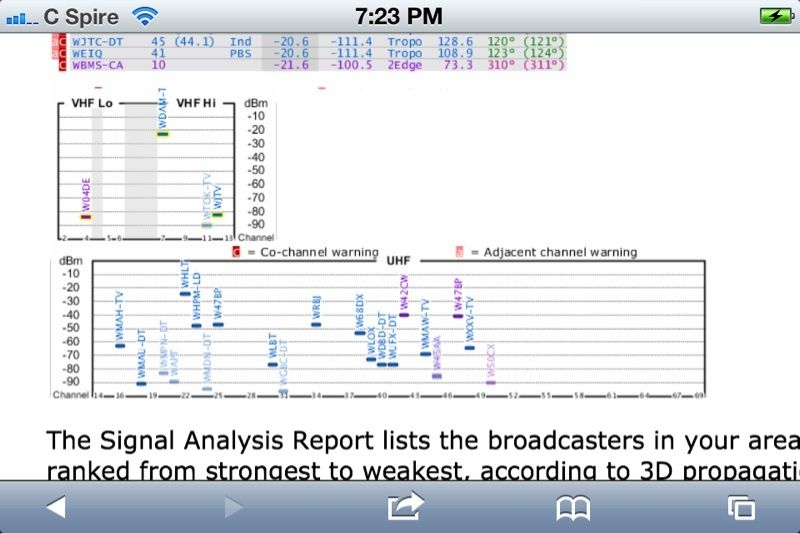Click the 'VHF Hi' chart heading
Image resolution: width=800 pixels, height=534 pixels.
pyautogui.click(x=196, y=103)
